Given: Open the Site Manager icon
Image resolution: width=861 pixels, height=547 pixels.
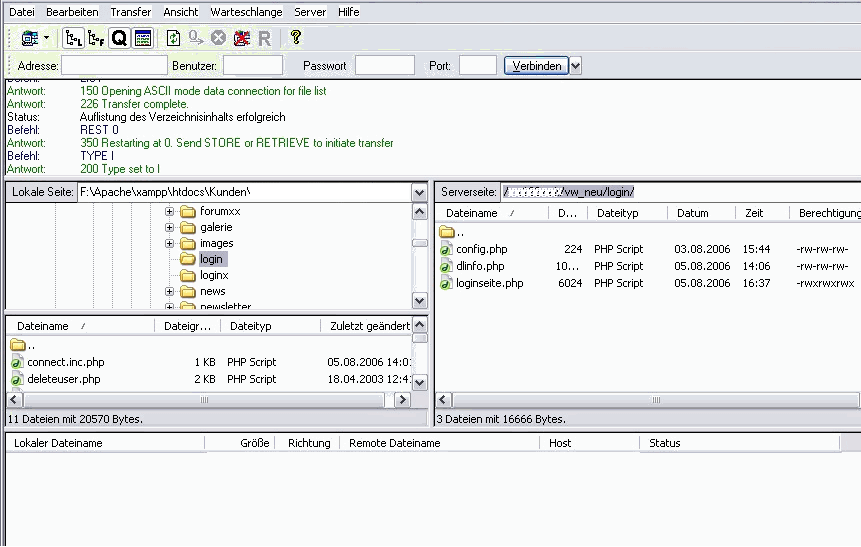Looking at the screenshot, I should [x=29, y=38].
